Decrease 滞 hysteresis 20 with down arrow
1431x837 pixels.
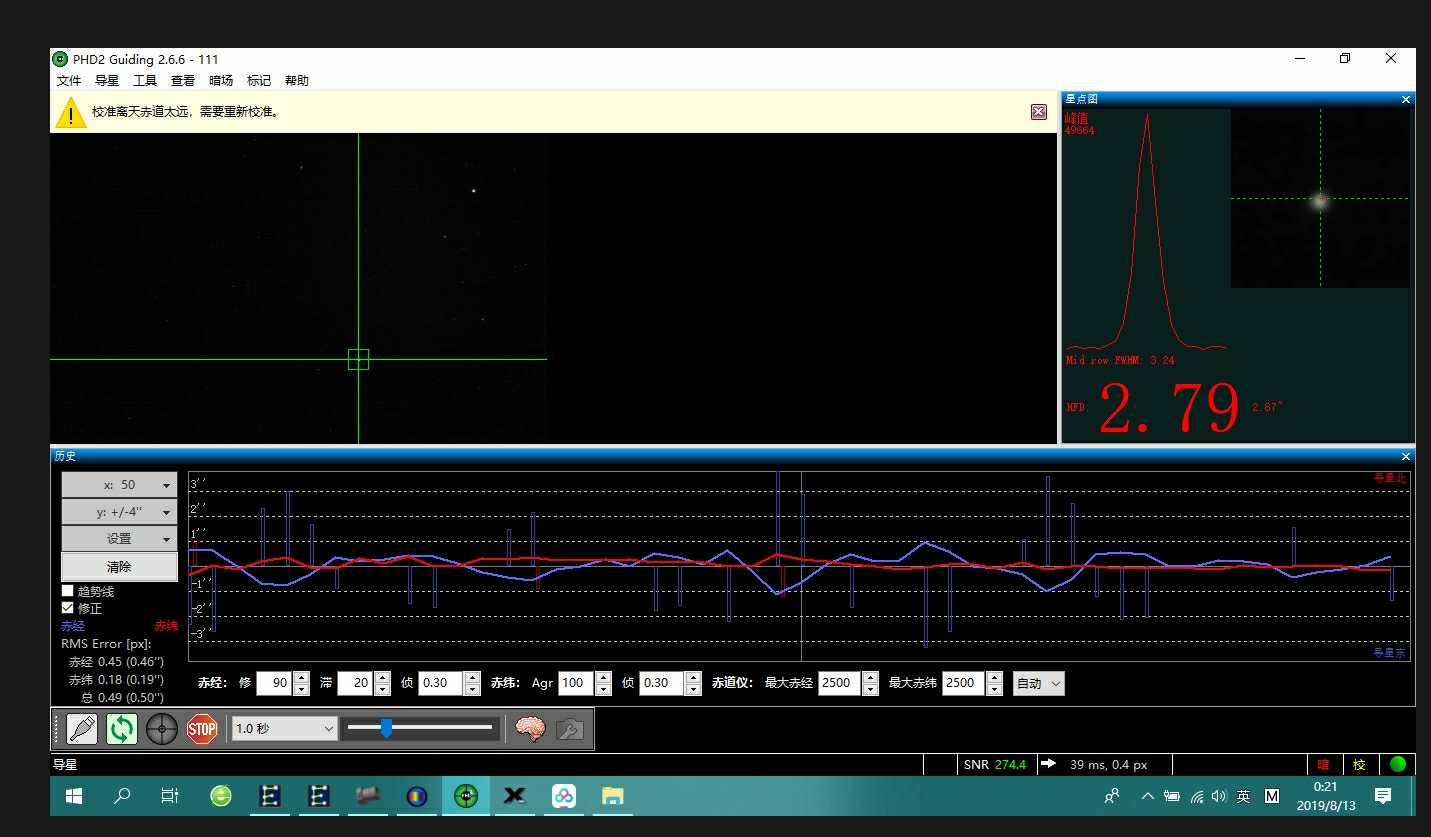382,689
